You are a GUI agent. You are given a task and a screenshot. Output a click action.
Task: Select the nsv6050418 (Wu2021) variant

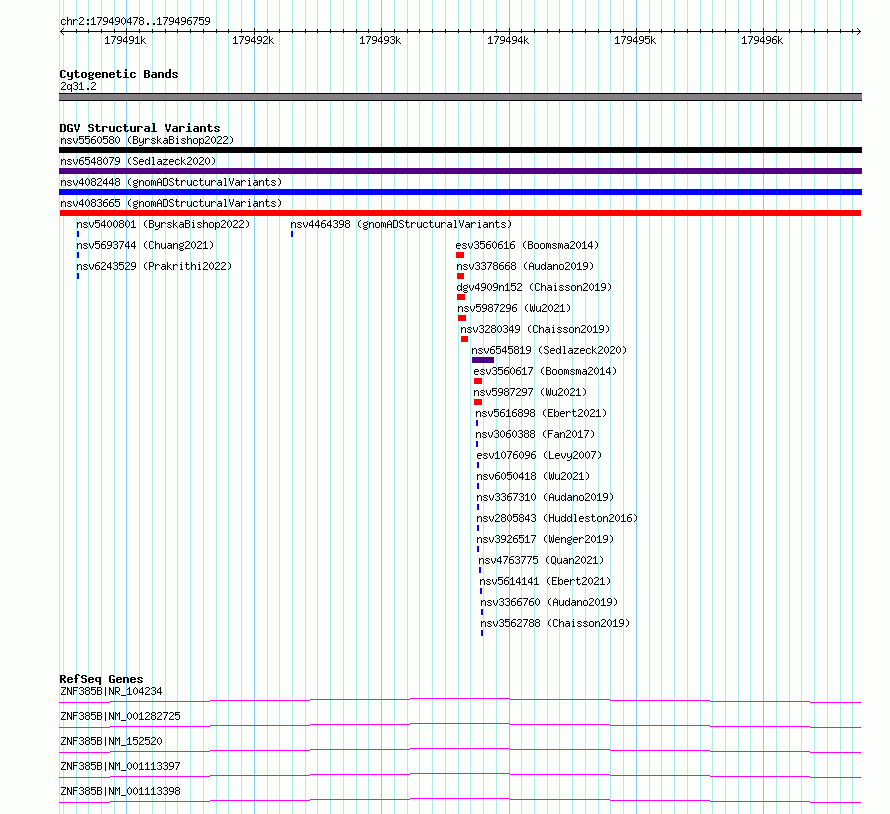(533, 476)
